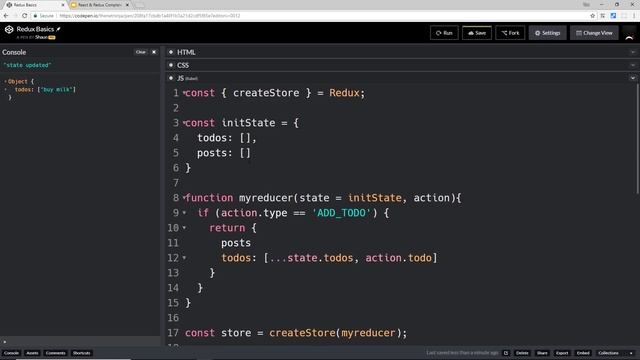640x360 pixels.
Task: Collapse the myreducer function fold at line 8
Action: [184, 198]
